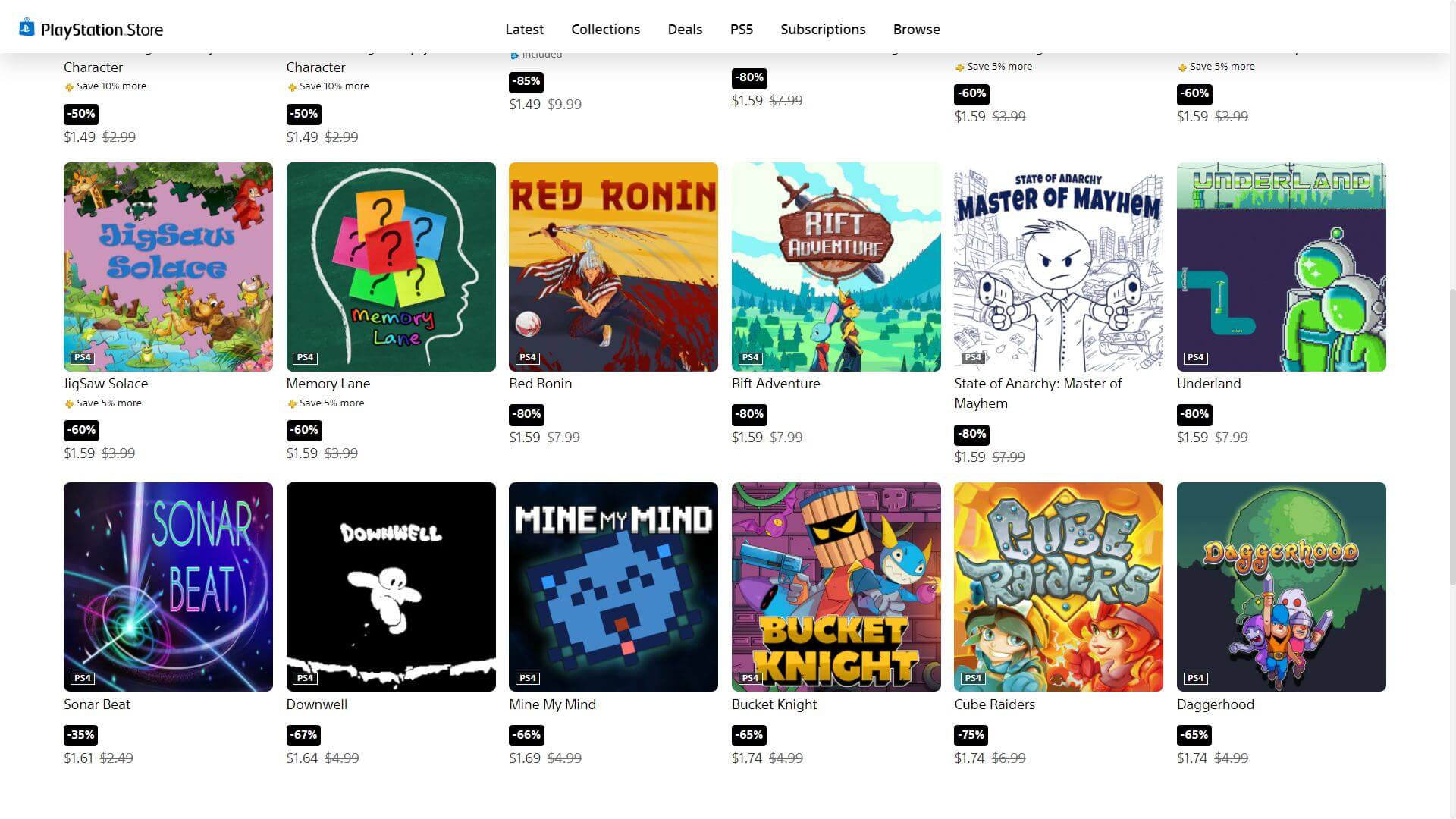This screenshot has width=1456, height=819.
Task: Click the page vertical scrollbar thumb
Action: (x=1451, y=436)
